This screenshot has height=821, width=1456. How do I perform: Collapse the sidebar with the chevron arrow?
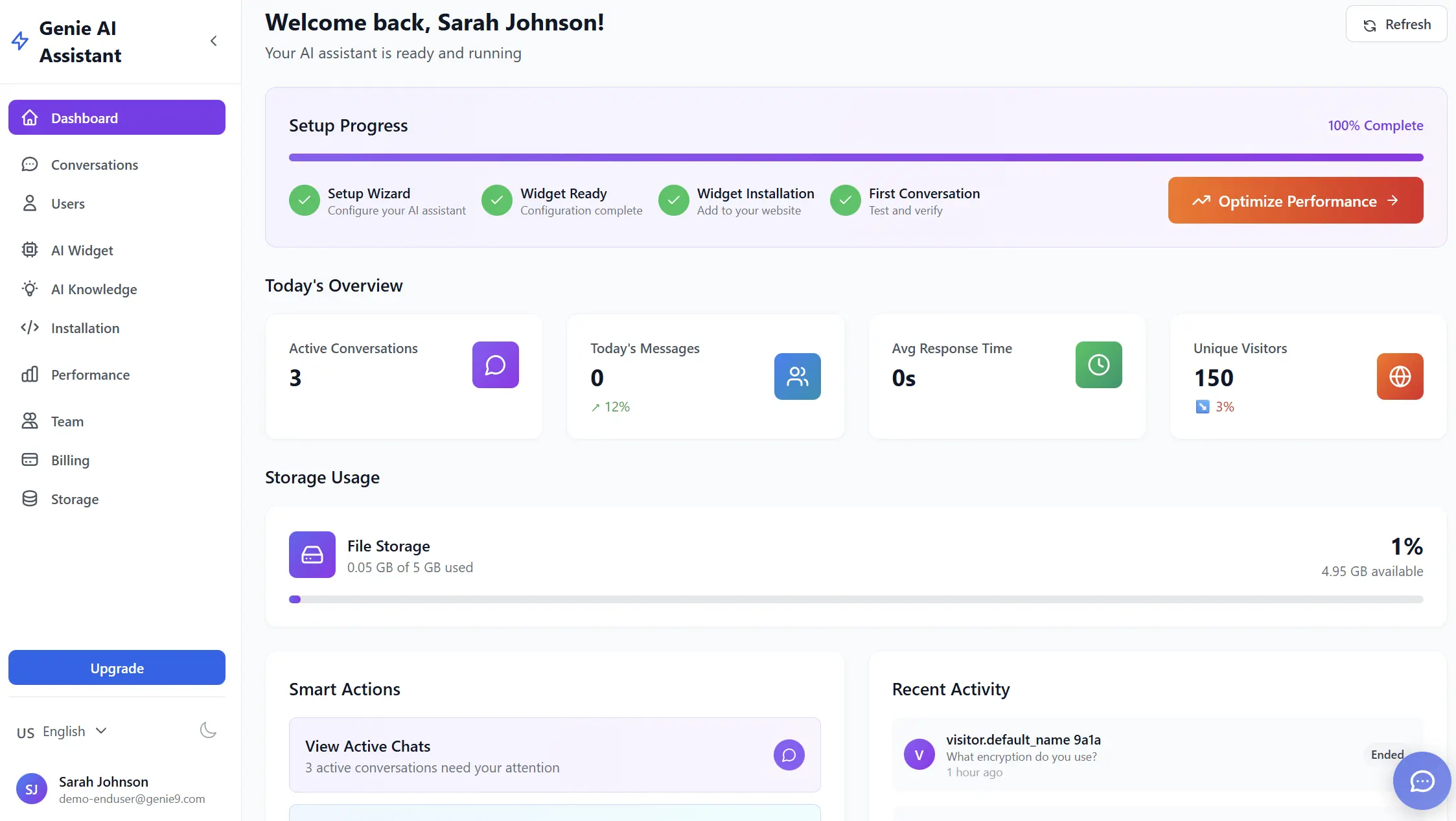click(214, 41)
